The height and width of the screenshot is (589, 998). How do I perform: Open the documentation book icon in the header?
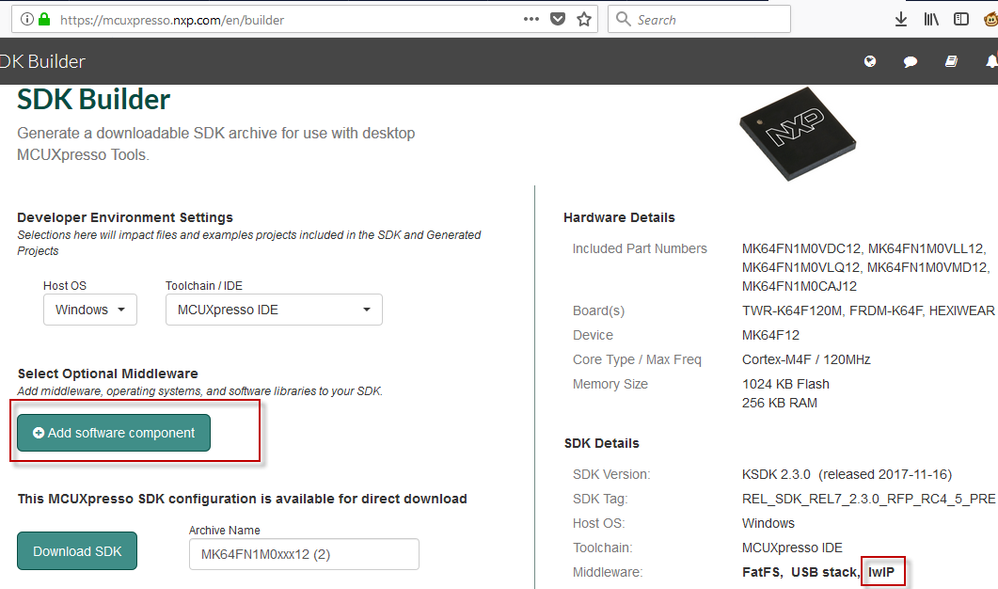(951, 61)
